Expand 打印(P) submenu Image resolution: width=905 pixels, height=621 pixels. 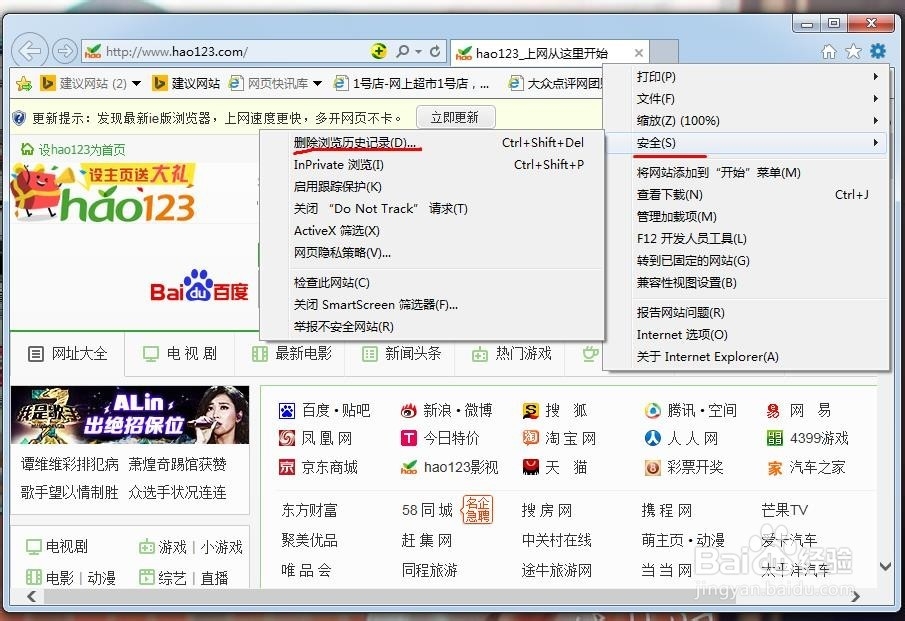746,77
